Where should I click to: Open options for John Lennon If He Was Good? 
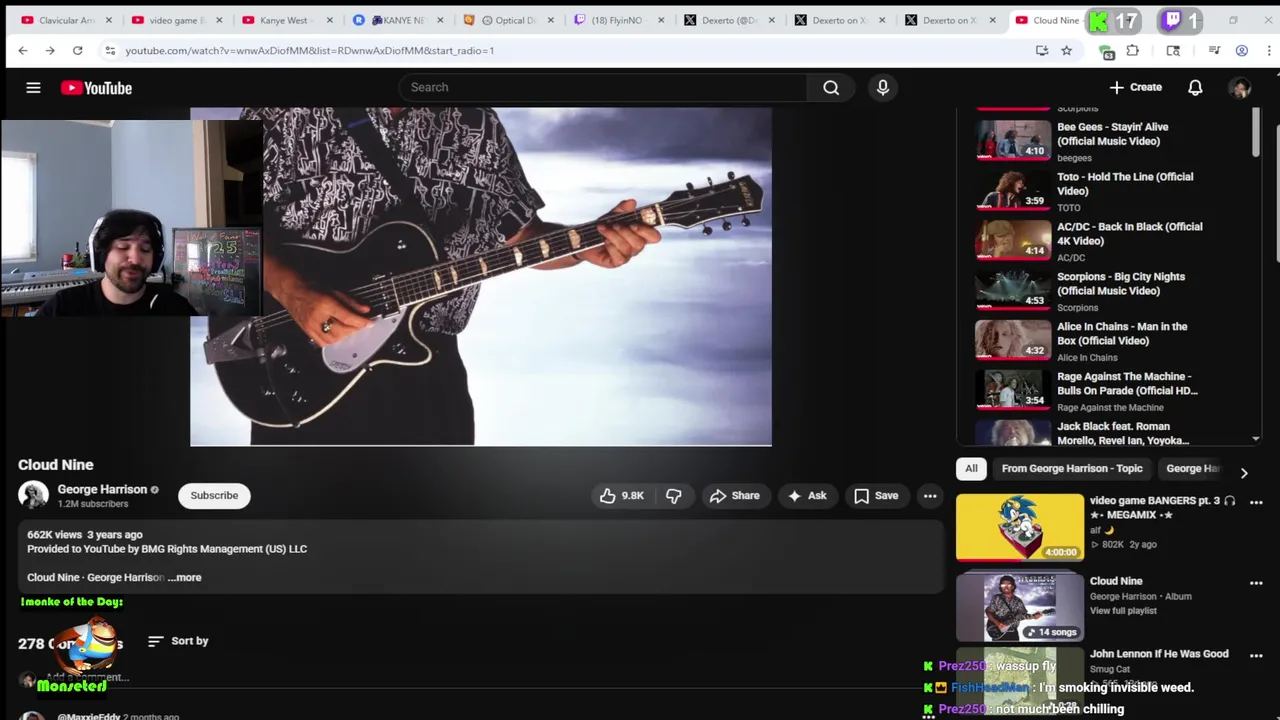click(x=1256, y=655)
